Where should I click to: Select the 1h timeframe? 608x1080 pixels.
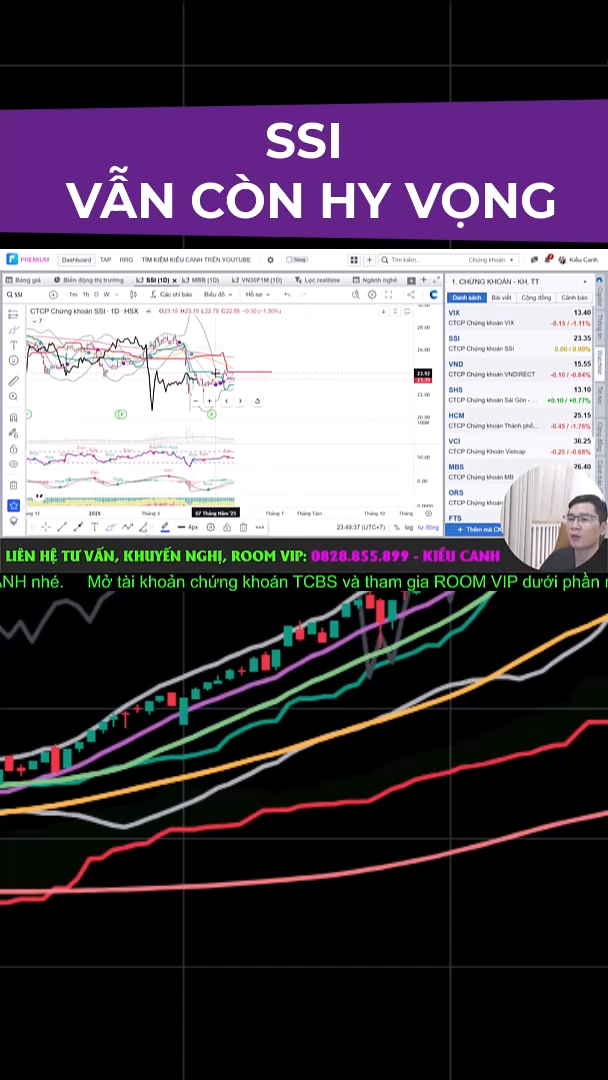coord(86,295)
